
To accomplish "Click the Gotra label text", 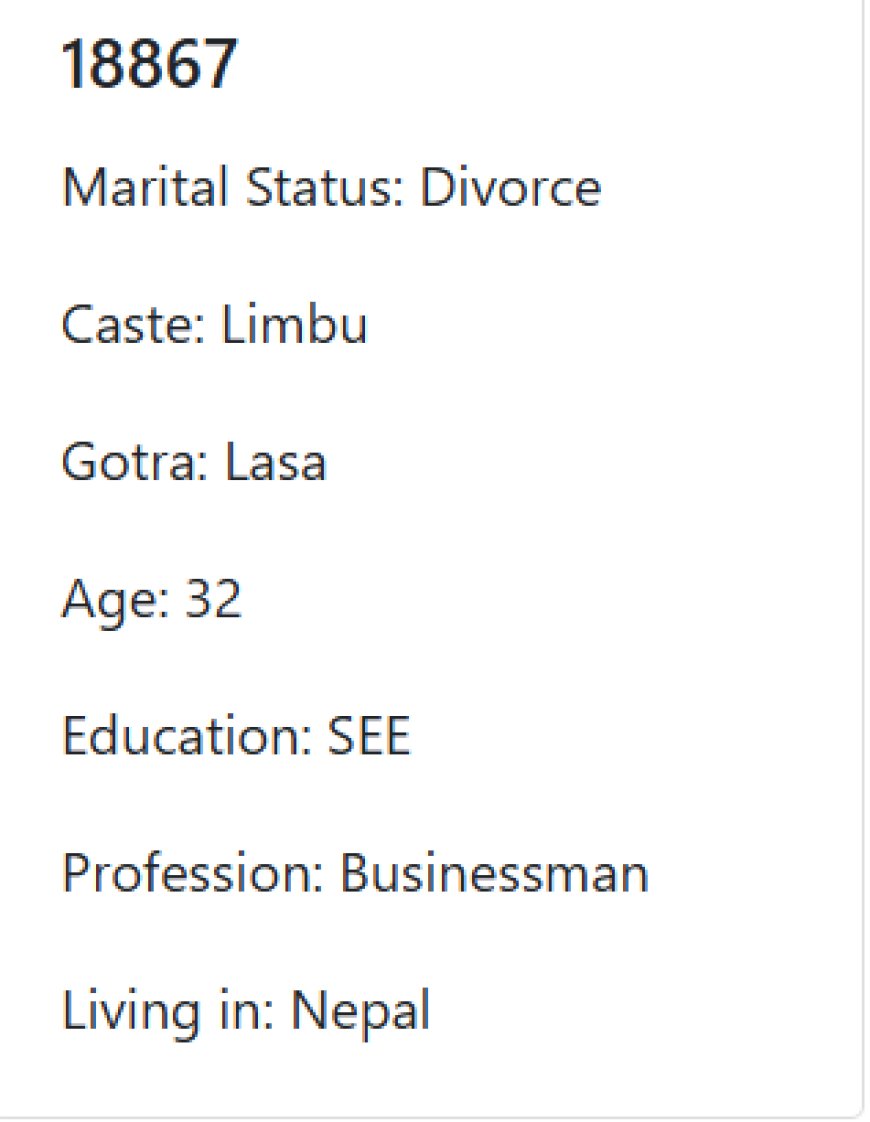I will click(x=135, y=462).
